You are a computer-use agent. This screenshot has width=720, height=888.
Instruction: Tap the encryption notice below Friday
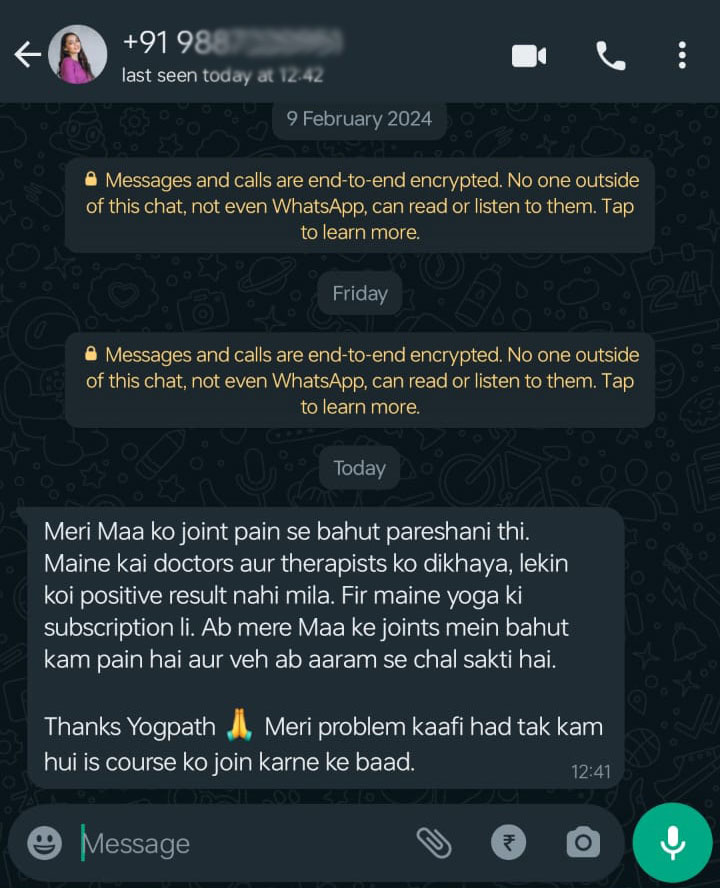click(360, 380)
